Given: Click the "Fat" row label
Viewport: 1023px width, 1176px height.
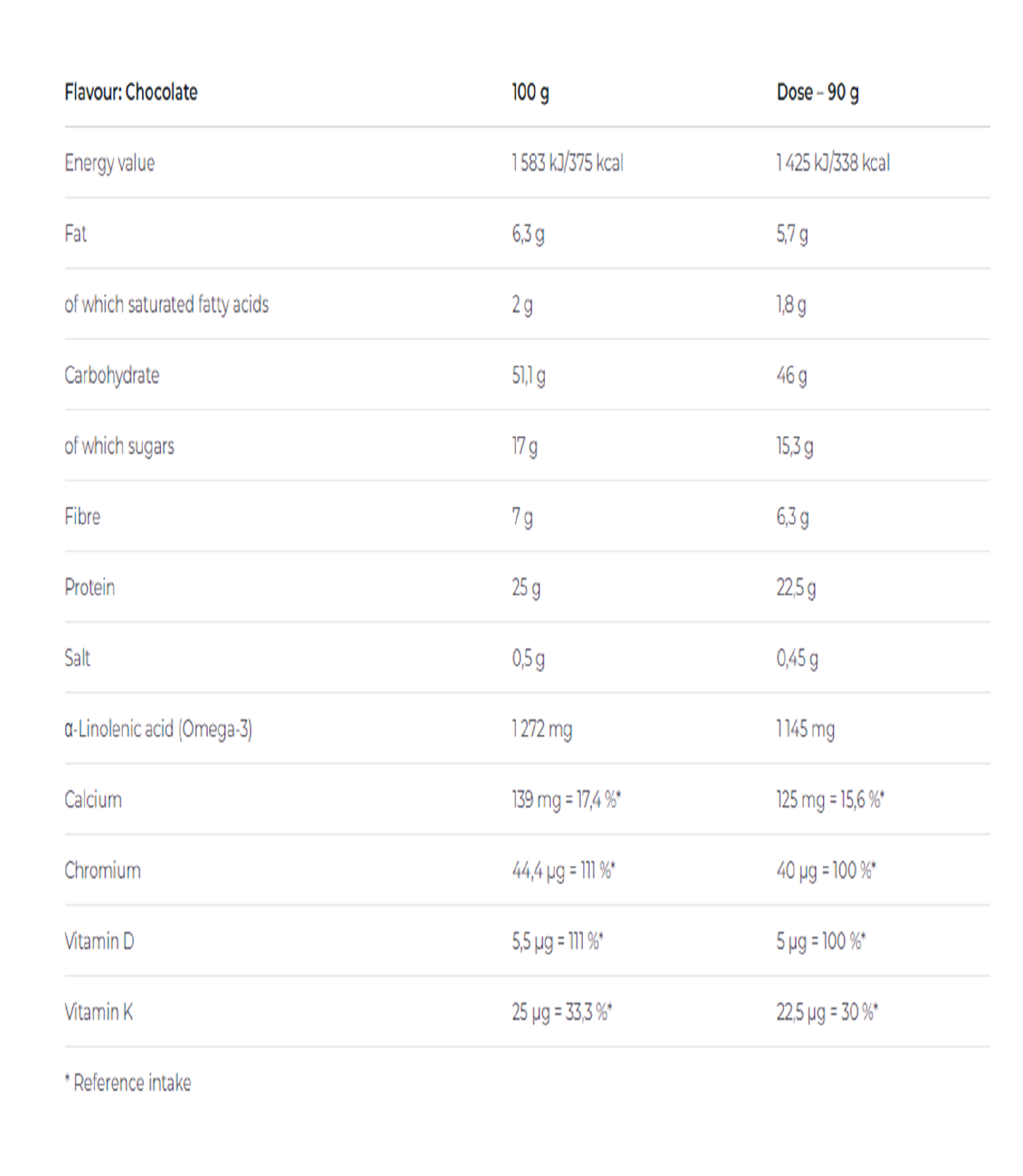Looking at the screenshot, I should click(75, 234).
